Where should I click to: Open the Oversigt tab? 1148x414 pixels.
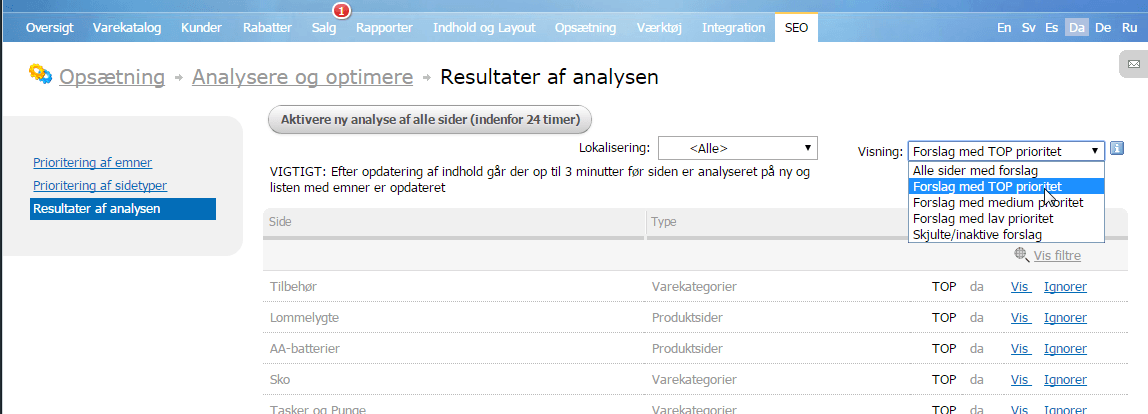tap(50, 28)
